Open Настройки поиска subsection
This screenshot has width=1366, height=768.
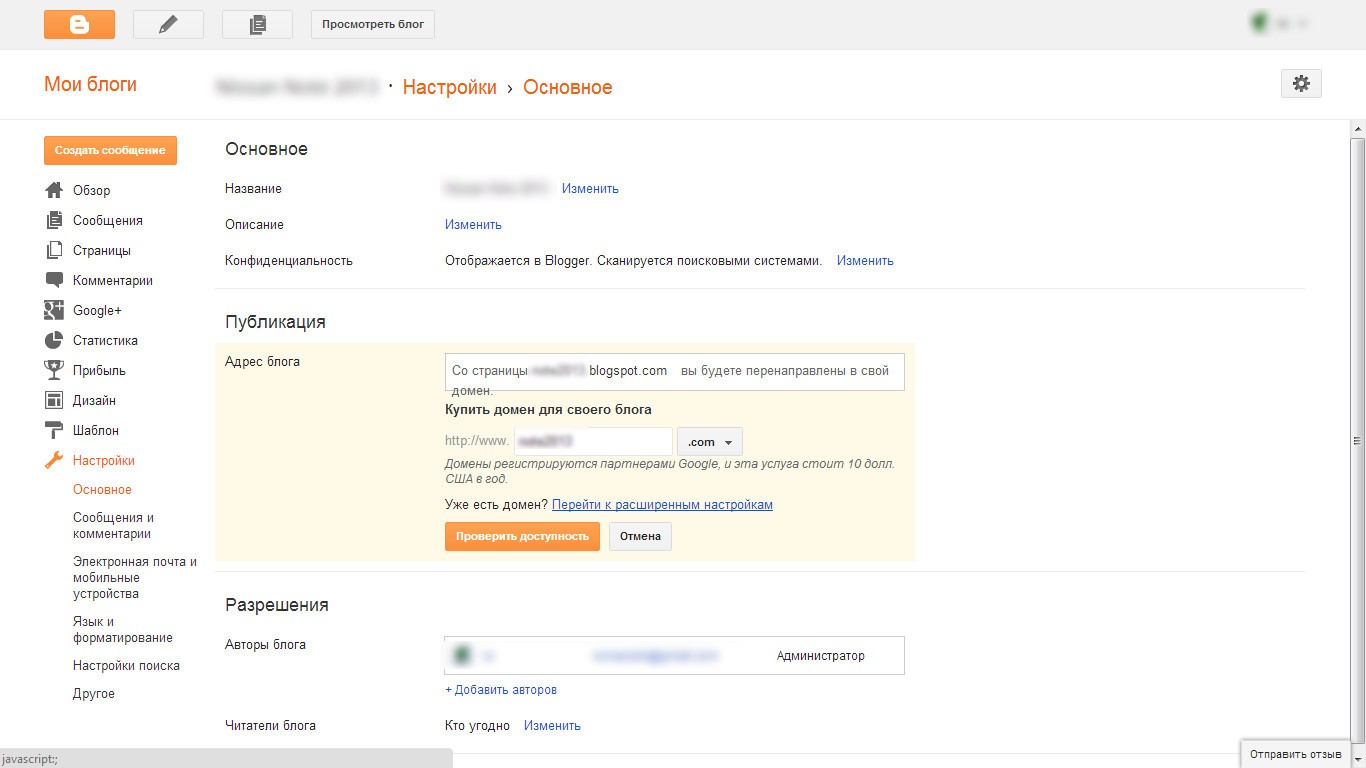(126, 666)
